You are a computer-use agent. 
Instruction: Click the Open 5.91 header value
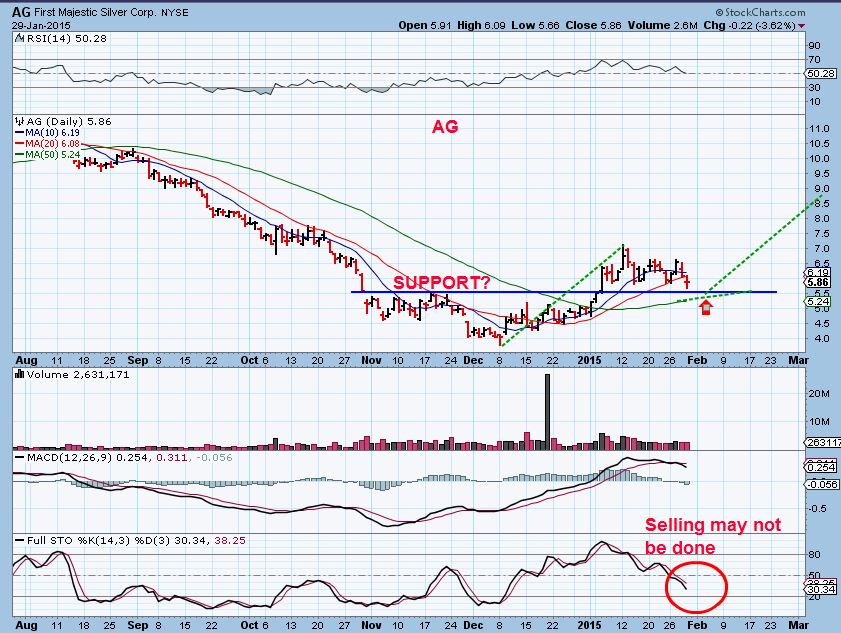(x=425, y=25)
